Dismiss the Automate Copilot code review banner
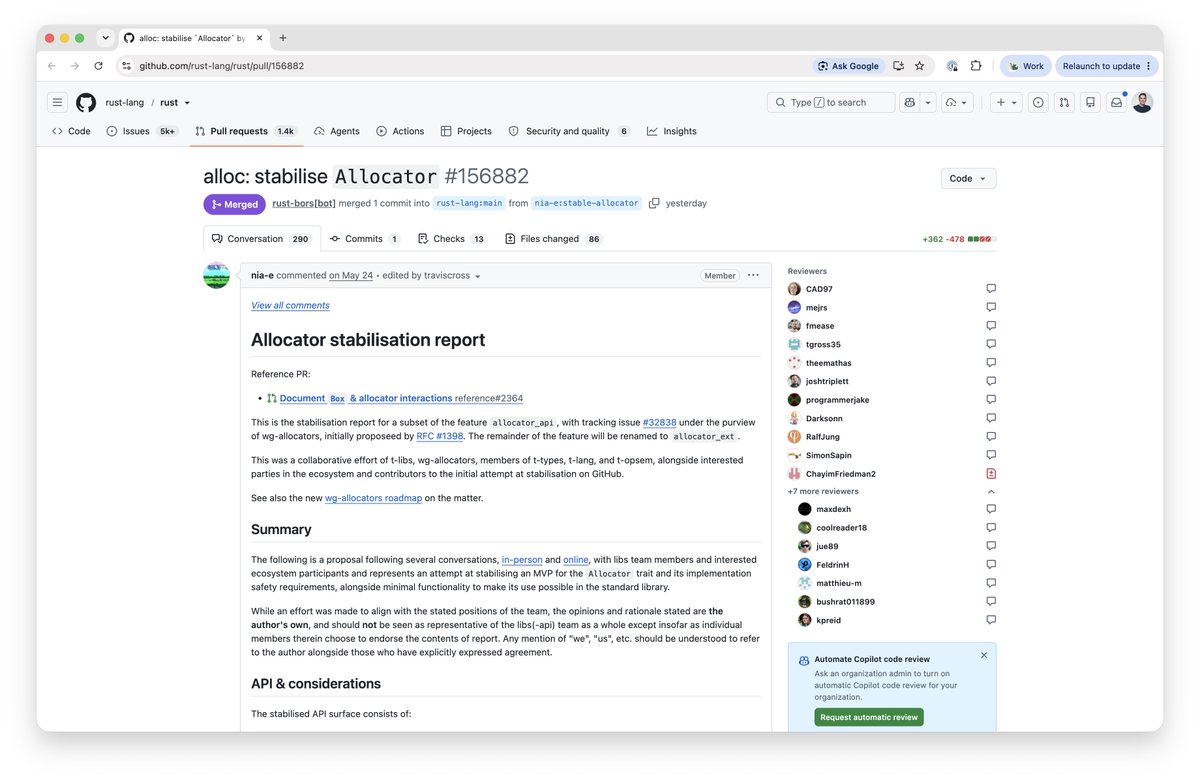This screenshot has width=1200, height=780. tap(984, 655)
